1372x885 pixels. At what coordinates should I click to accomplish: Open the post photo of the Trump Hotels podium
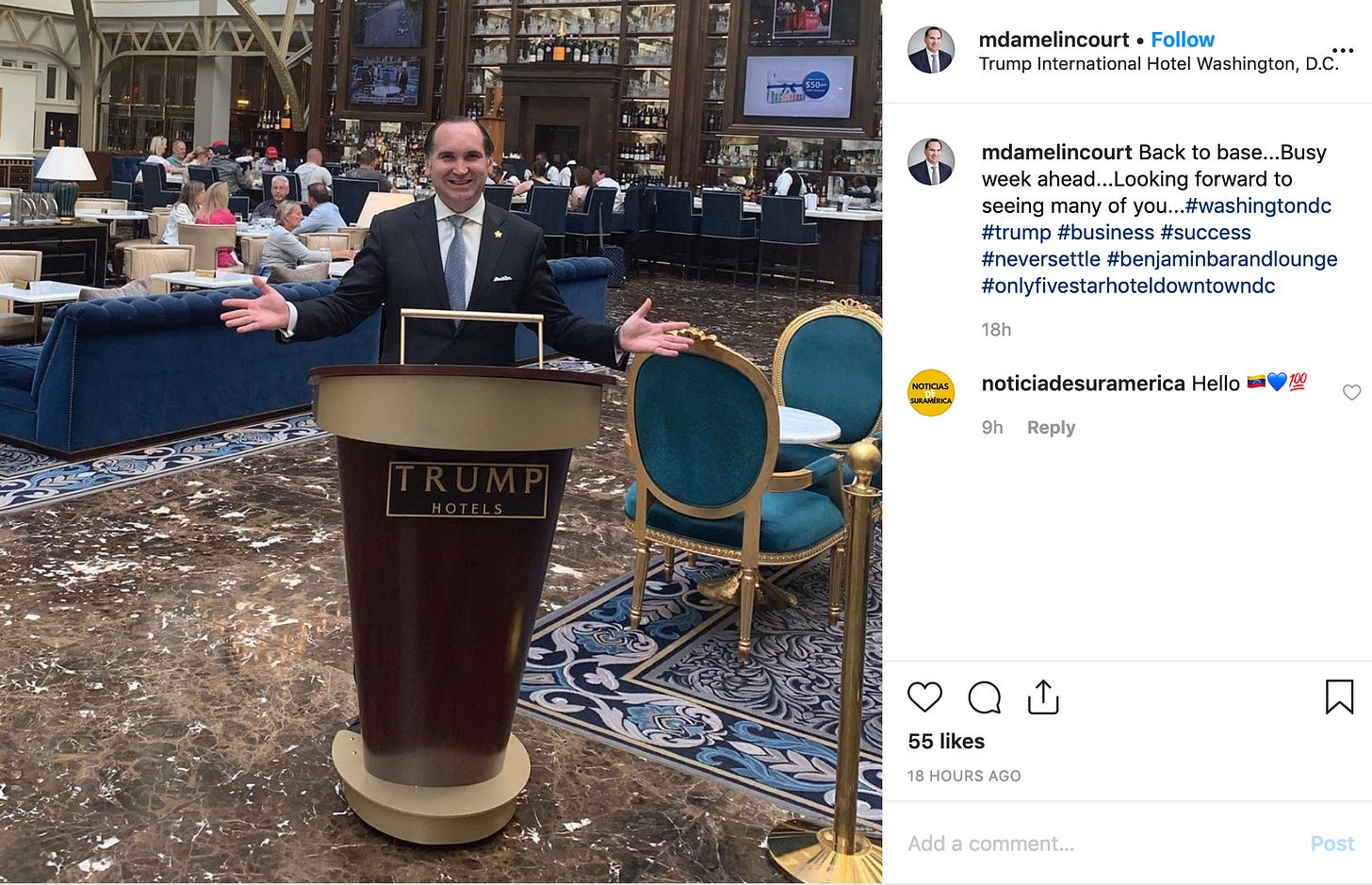441,442
